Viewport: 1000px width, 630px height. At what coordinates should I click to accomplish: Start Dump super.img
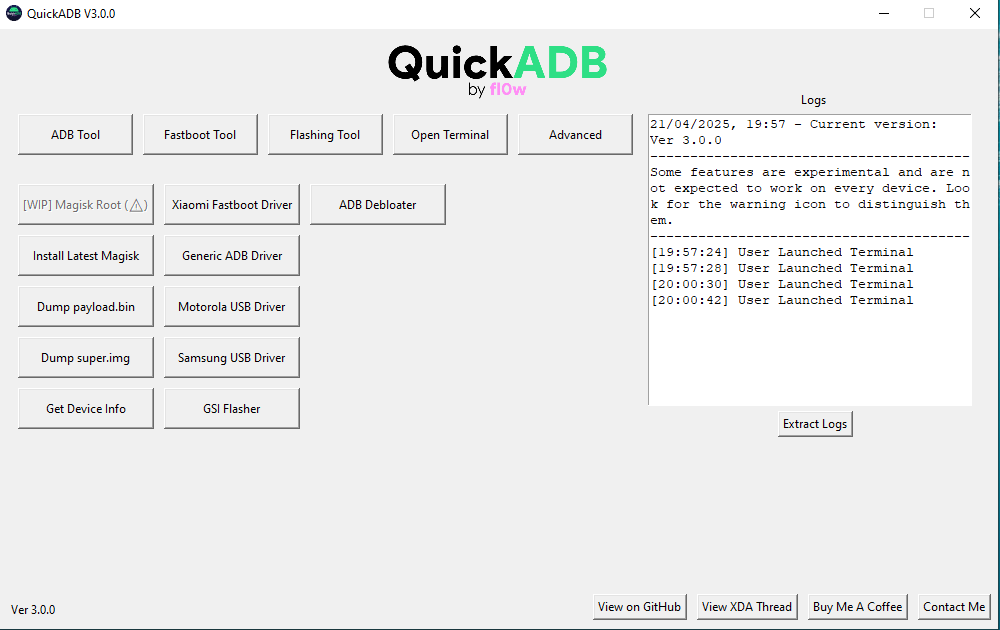pos(85,357)
